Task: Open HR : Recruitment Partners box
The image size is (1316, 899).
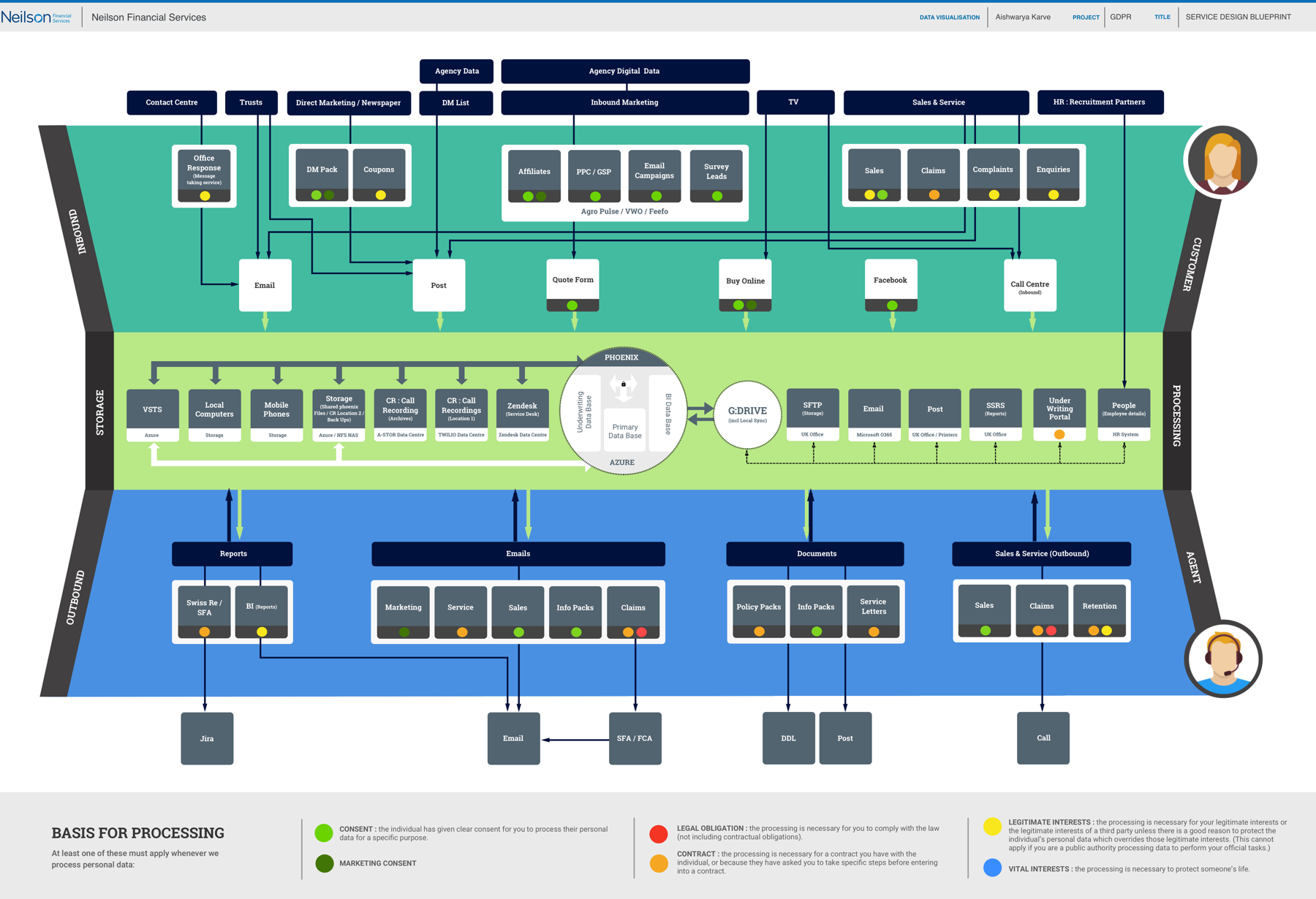Action: click(x=1100, y=102)
